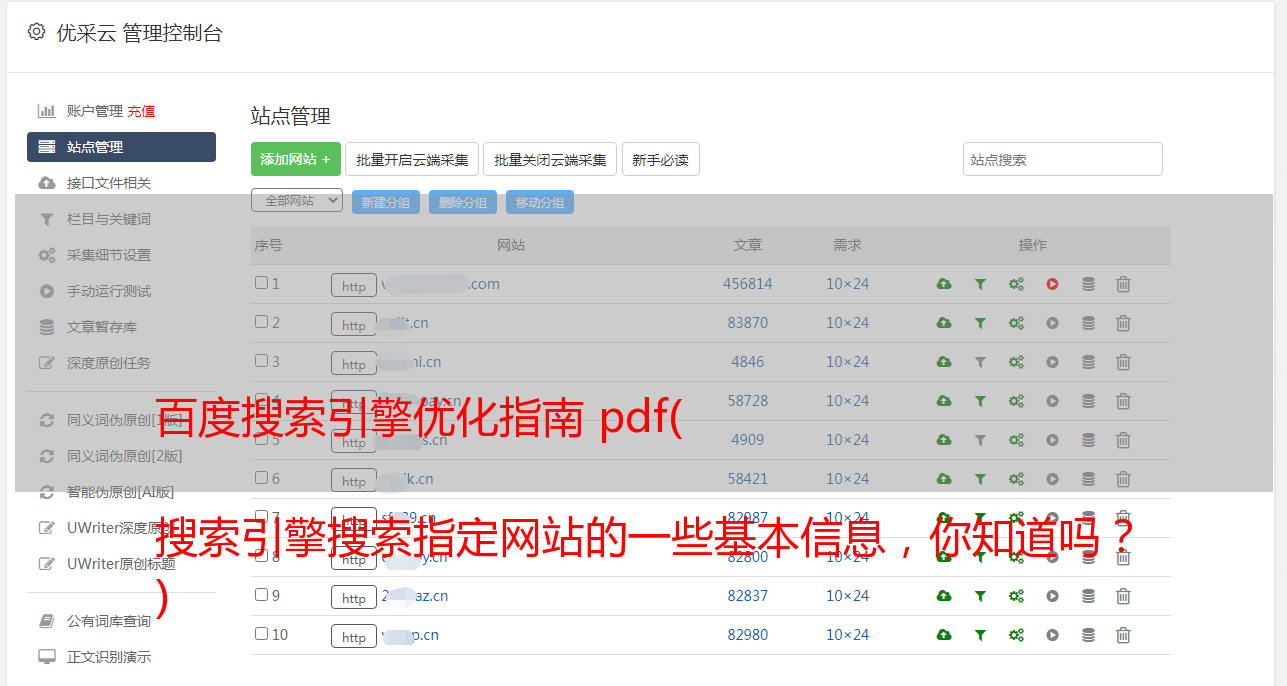Viewport: 1287px width, 686px height.
Task: Delete site in row 2 via trash icon
Action: coord(1123,323)
